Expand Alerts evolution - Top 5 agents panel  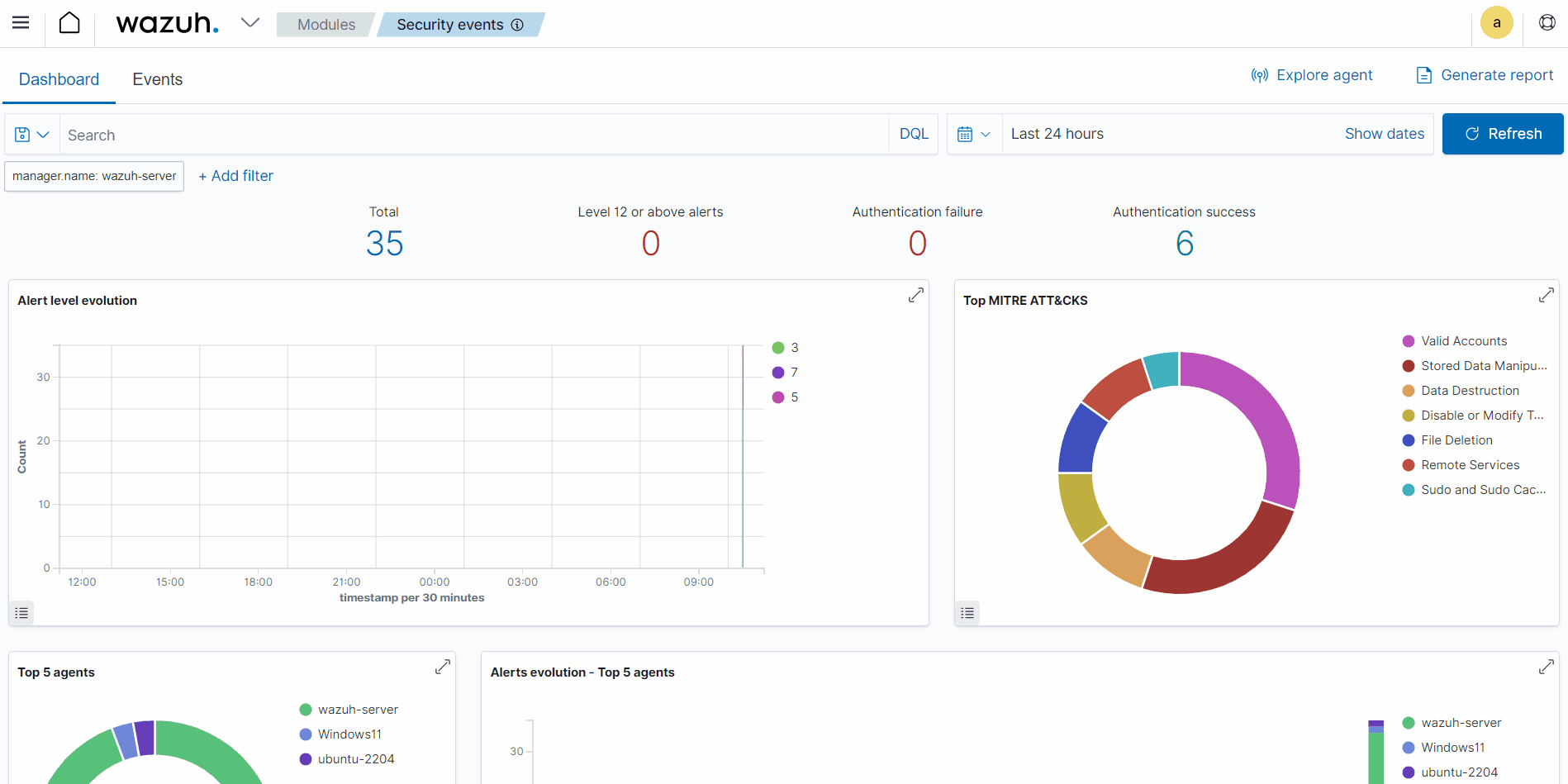(1547, 667)
